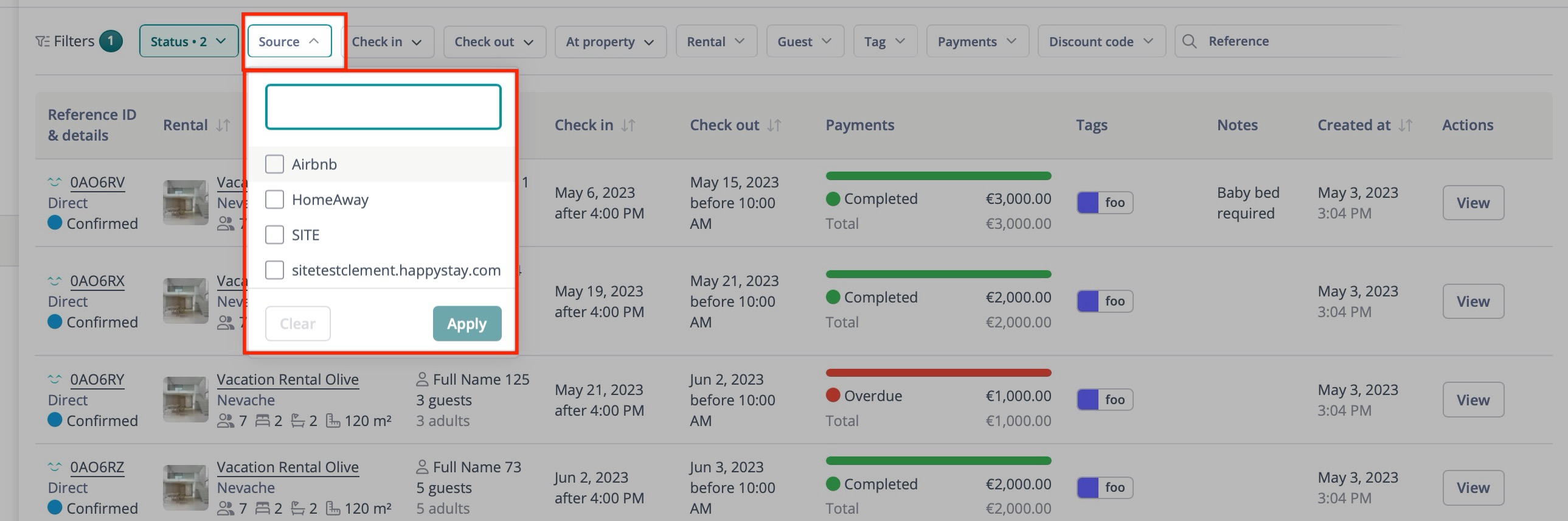Clear the source filter selection

(297, 324)
